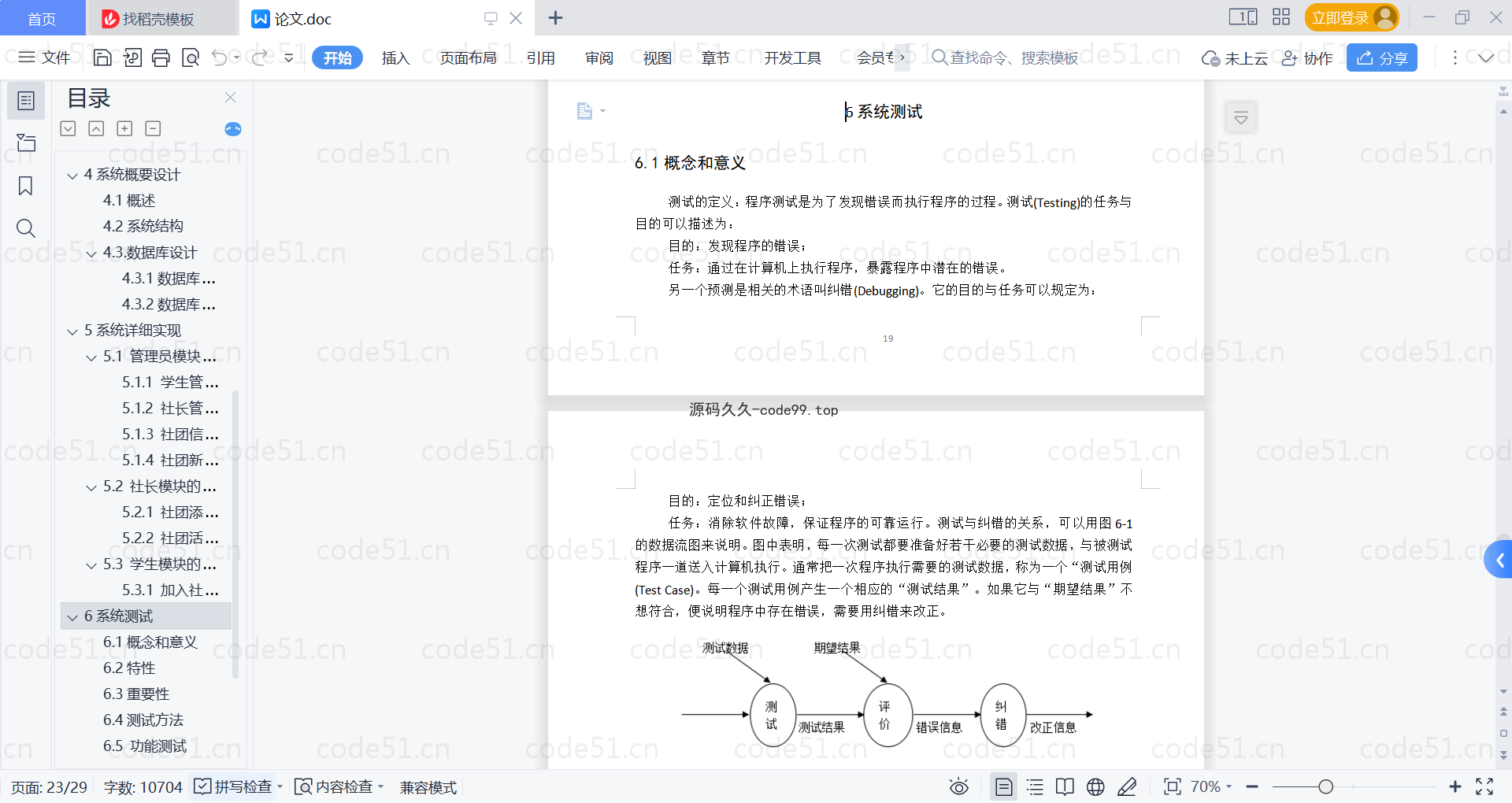Enter full screen mode icon
The width and height of the screenshot is (1512, 803).
[x=1484, y=786]
